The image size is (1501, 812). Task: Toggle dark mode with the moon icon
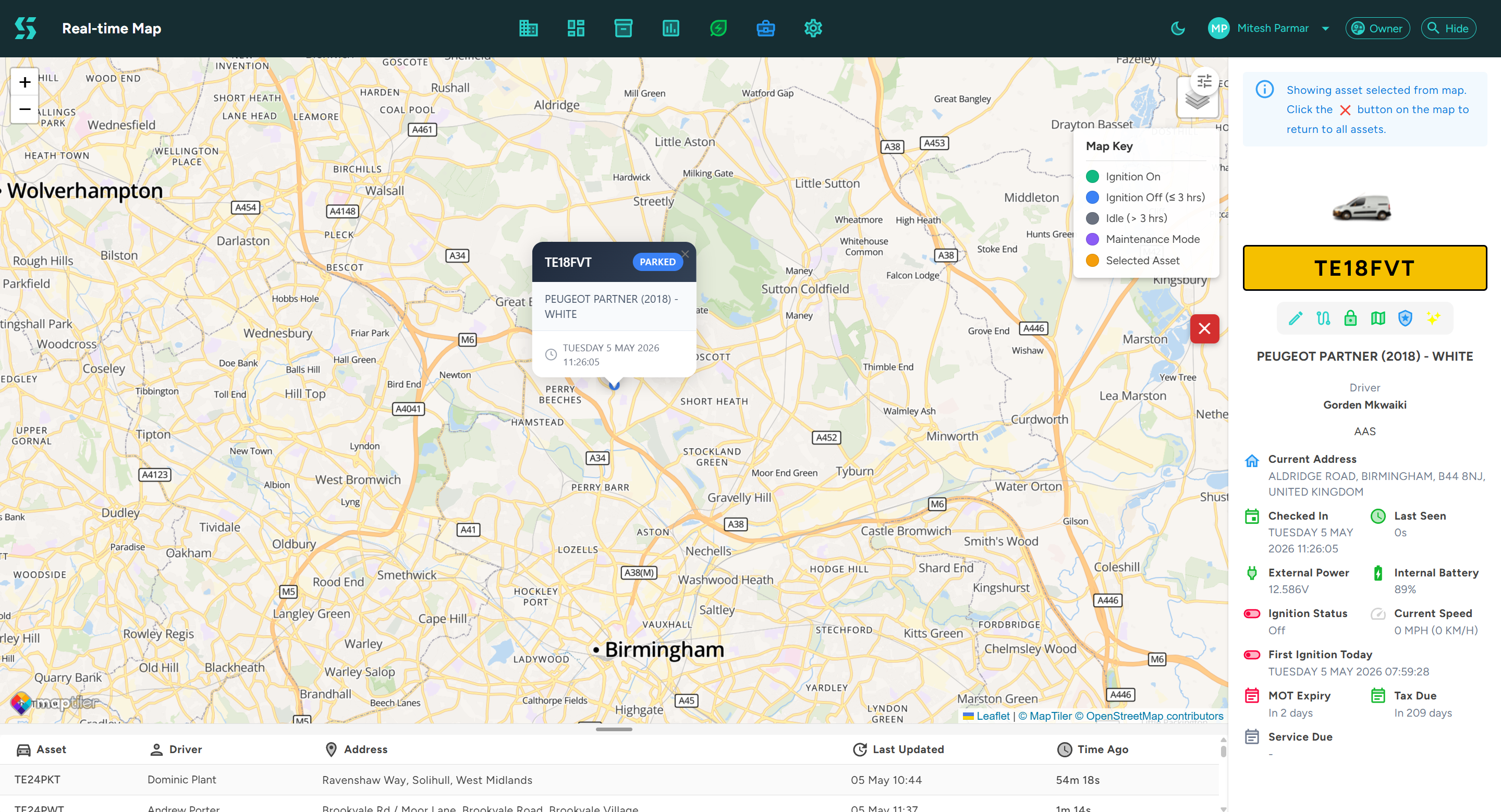1178,28
